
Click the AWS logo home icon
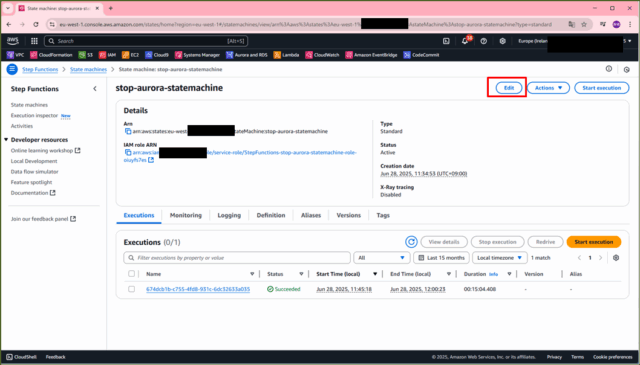point(13,41)
